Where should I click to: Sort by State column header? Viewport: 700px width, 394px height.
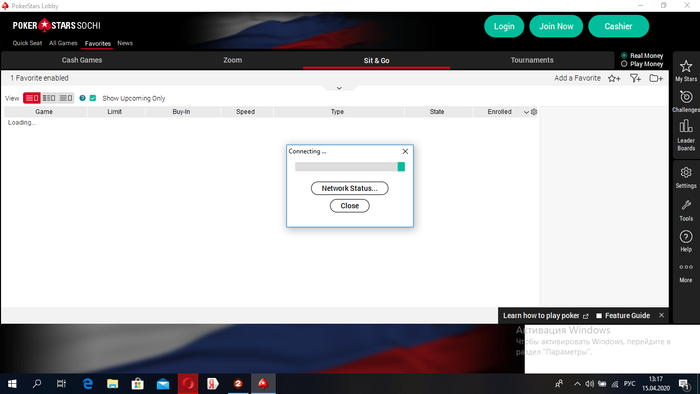437,112
